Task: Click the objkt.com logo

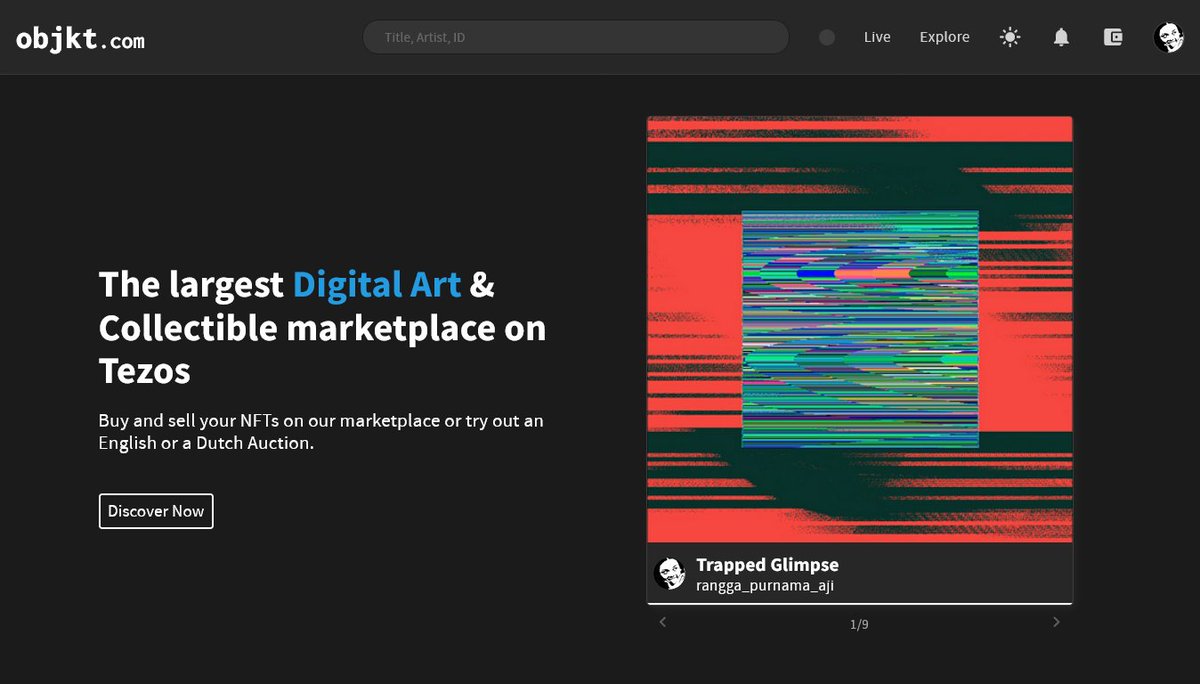Action: click(80, 39)
